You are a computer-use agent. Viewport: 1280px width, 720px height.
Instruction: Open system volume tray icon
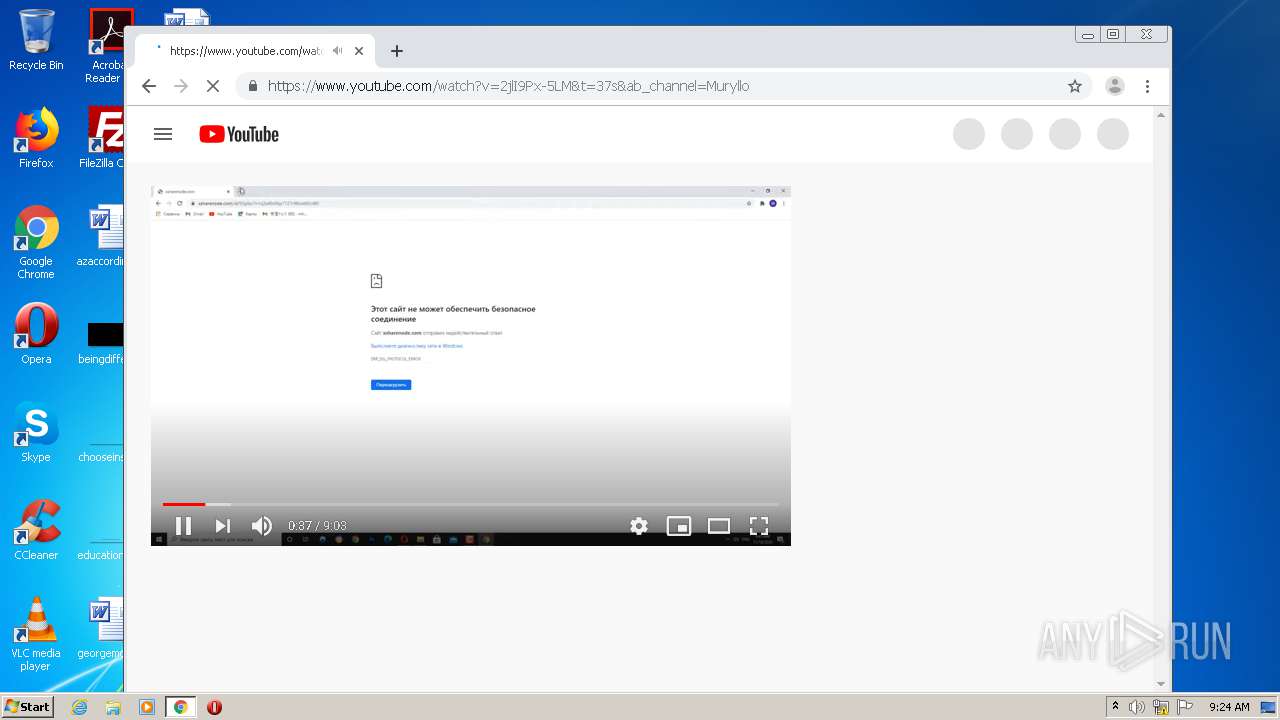point(1137,707)
